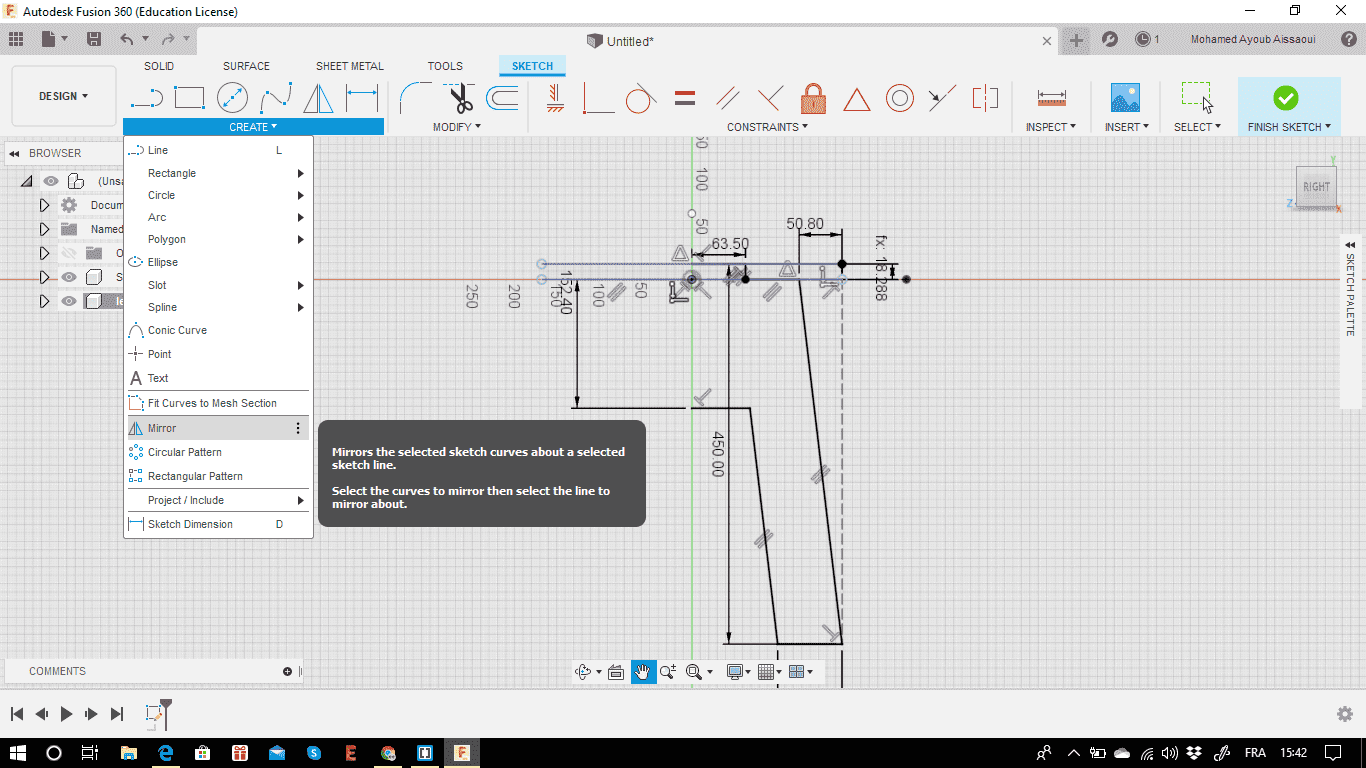Switch to the SHEET METAL tab
This screenshot has width=1366, height=768.
[349, 66]
